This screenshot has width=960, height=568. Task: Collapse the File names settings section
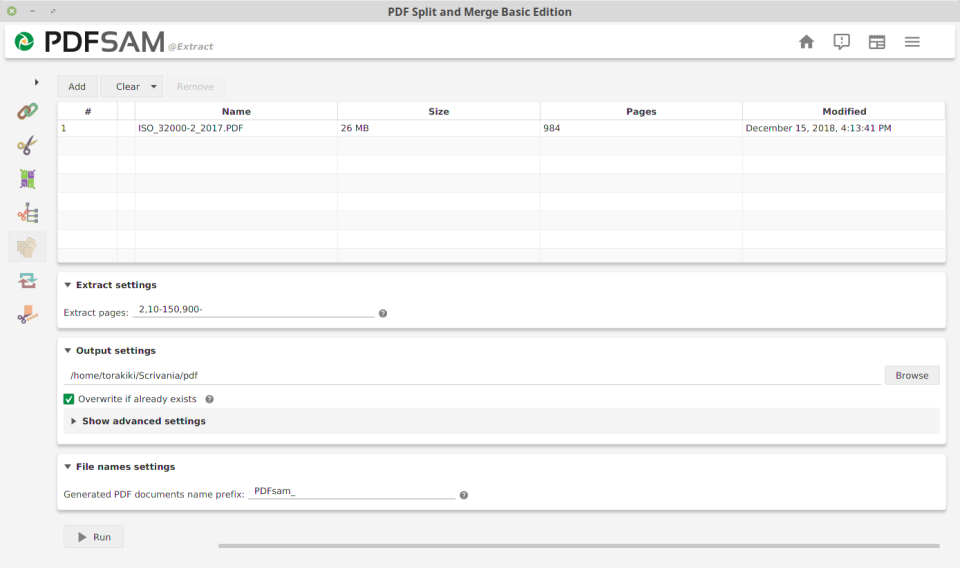pos(68,466)
